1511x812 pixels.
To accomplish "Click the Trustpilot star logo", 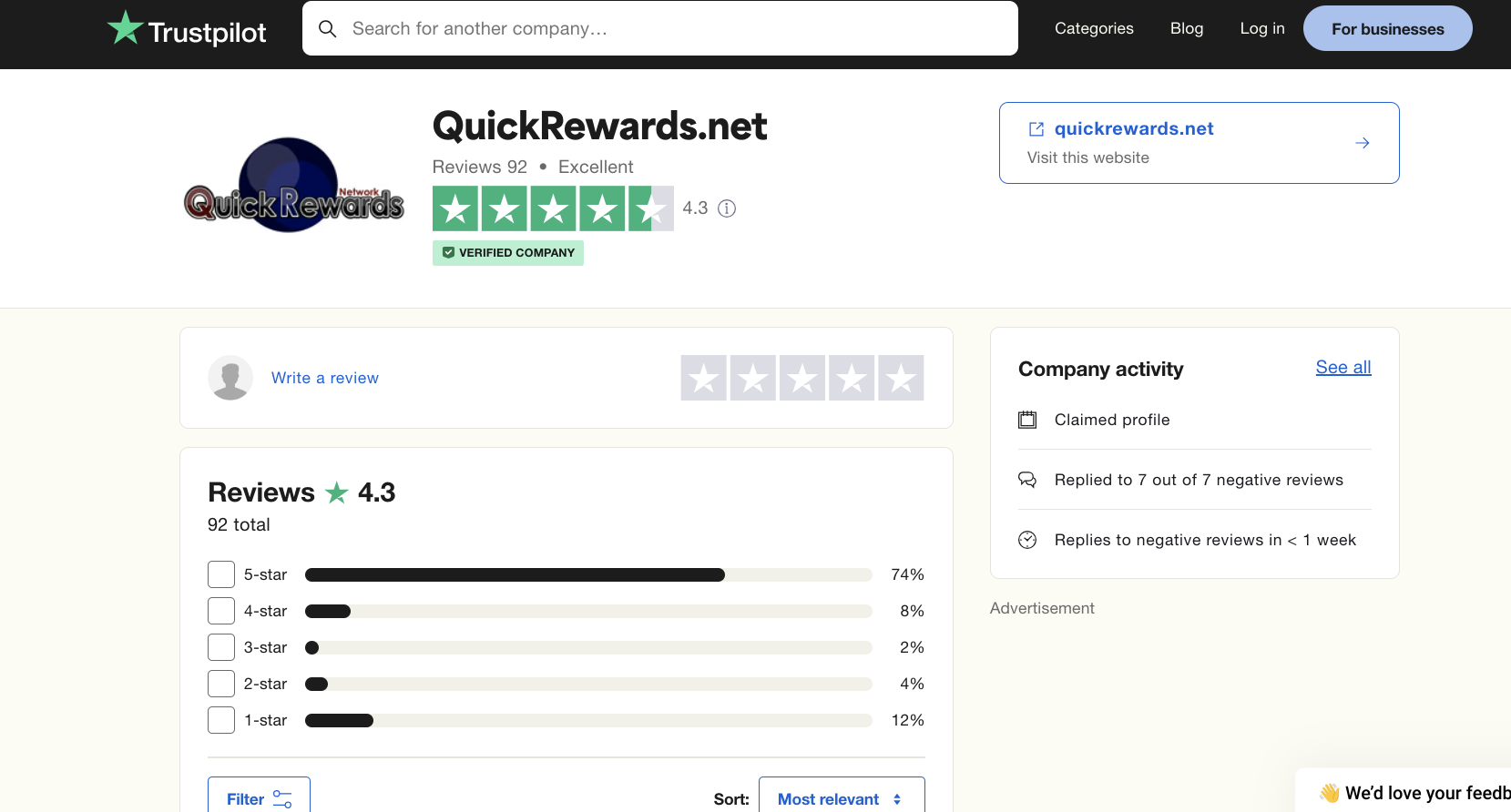I will coord(125,27).
